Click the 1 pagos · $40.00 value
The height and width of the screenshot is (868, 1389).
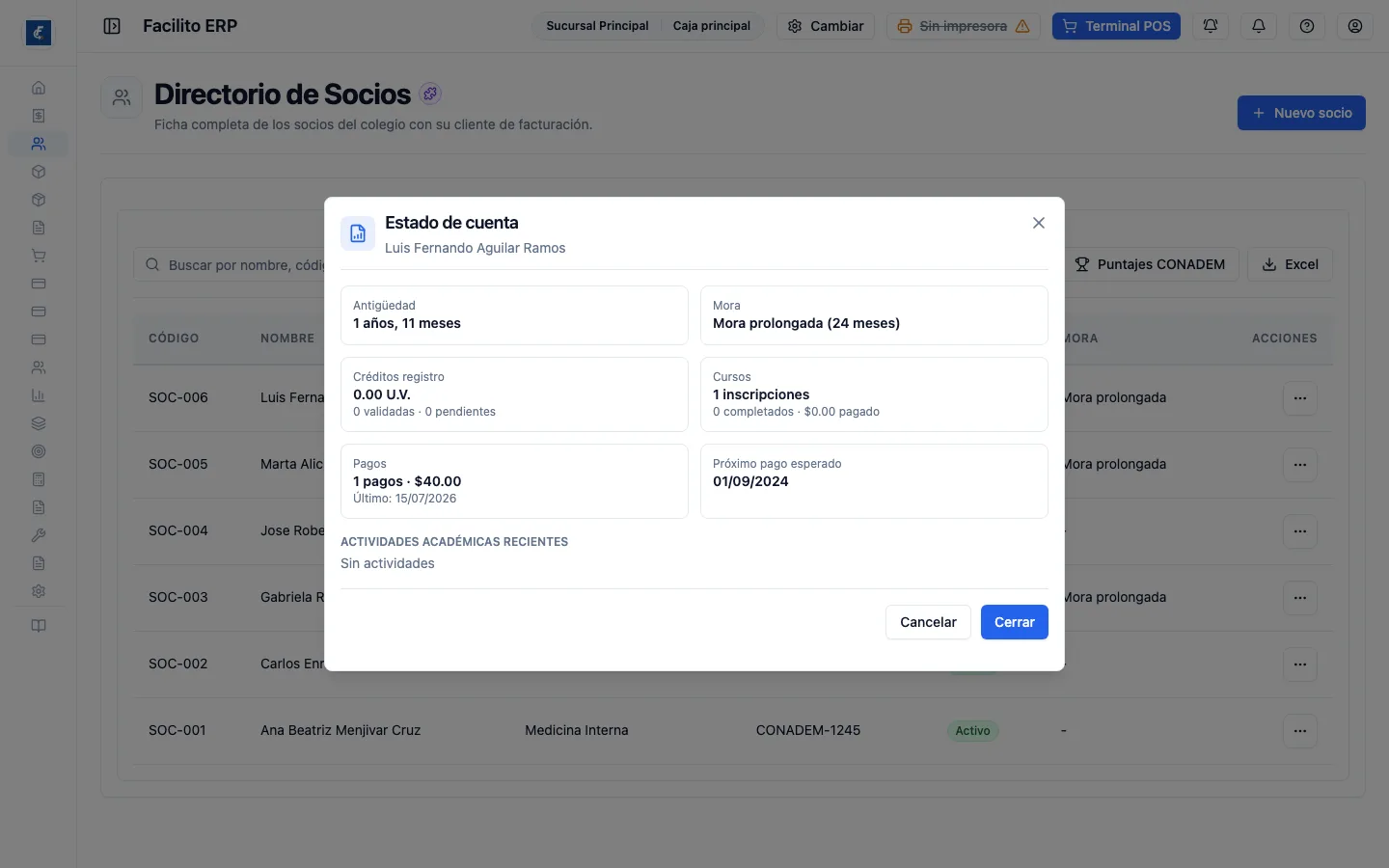[x=407, y=481]
